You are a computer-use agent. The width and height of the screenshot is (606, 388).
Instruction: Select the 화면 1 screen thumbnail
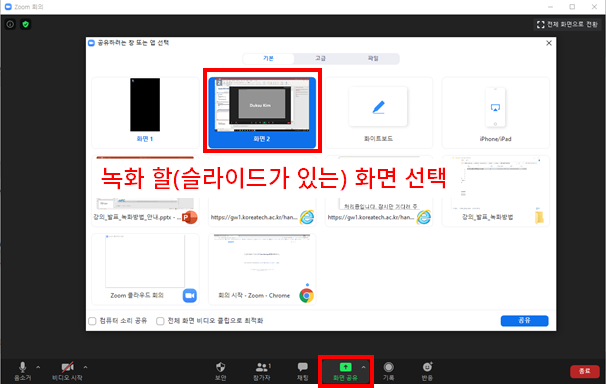pyautogui.click(x=145, y=112)
